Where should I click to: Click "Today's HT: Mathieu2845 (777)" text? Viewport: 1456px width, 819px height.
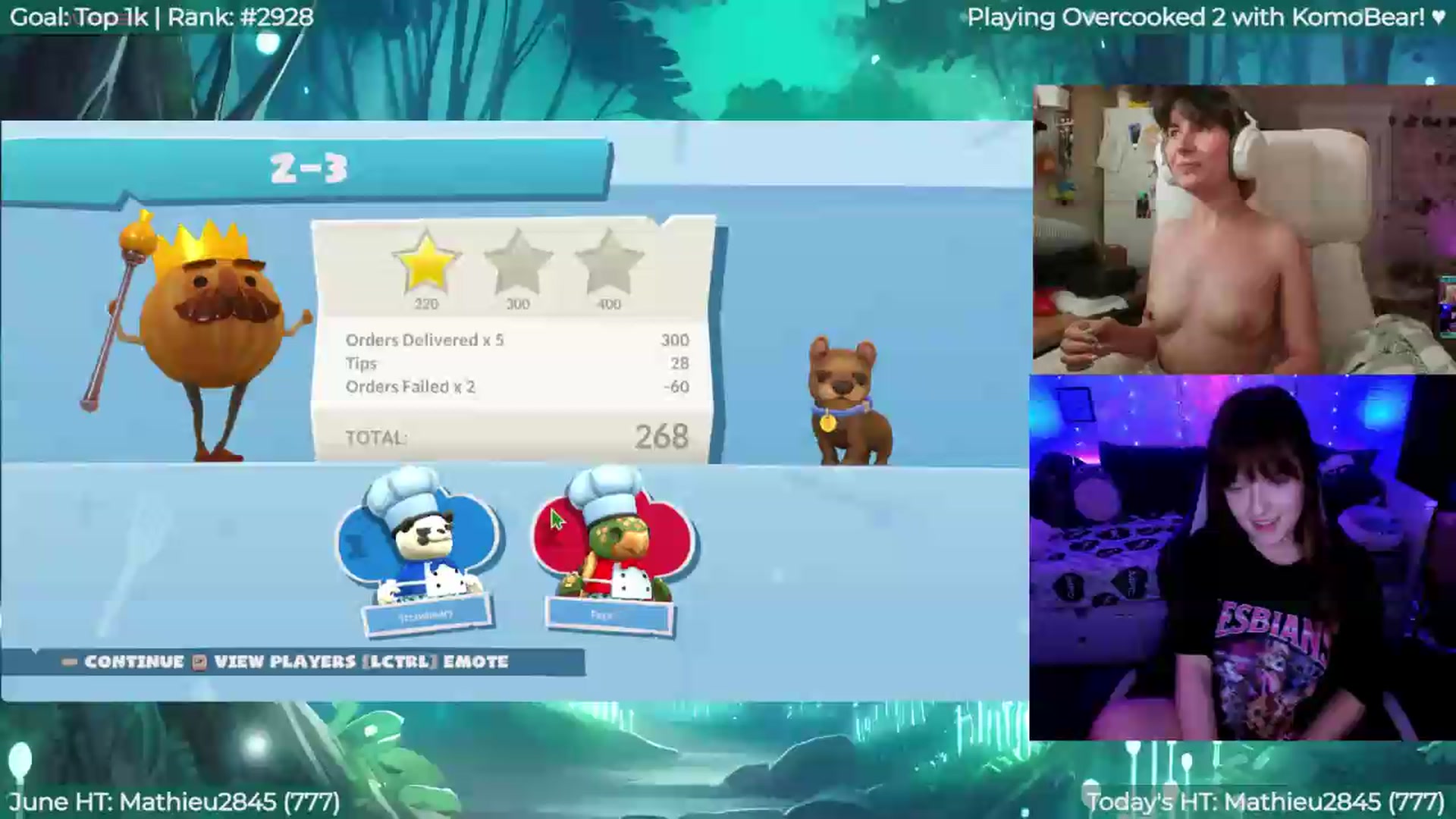pos(1266,802)
